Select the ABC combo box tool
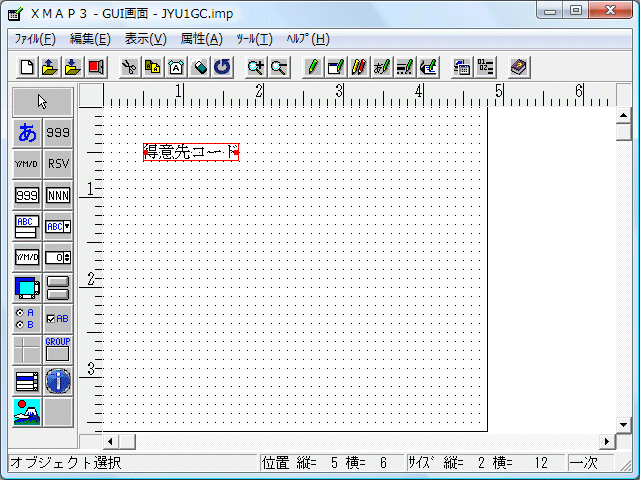The image size is (640, 480). pos(58,226)
